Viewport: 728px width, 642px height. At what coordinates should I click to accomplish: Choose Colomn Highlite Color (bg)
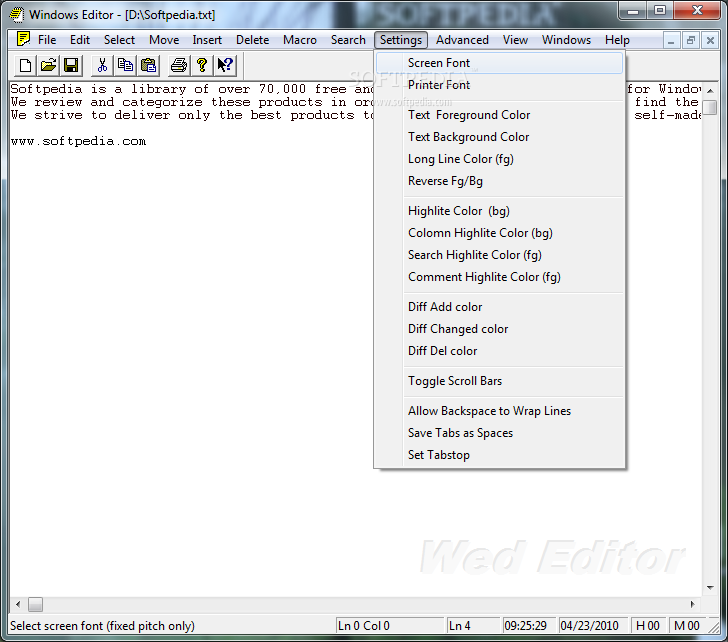tap(499, 233)
